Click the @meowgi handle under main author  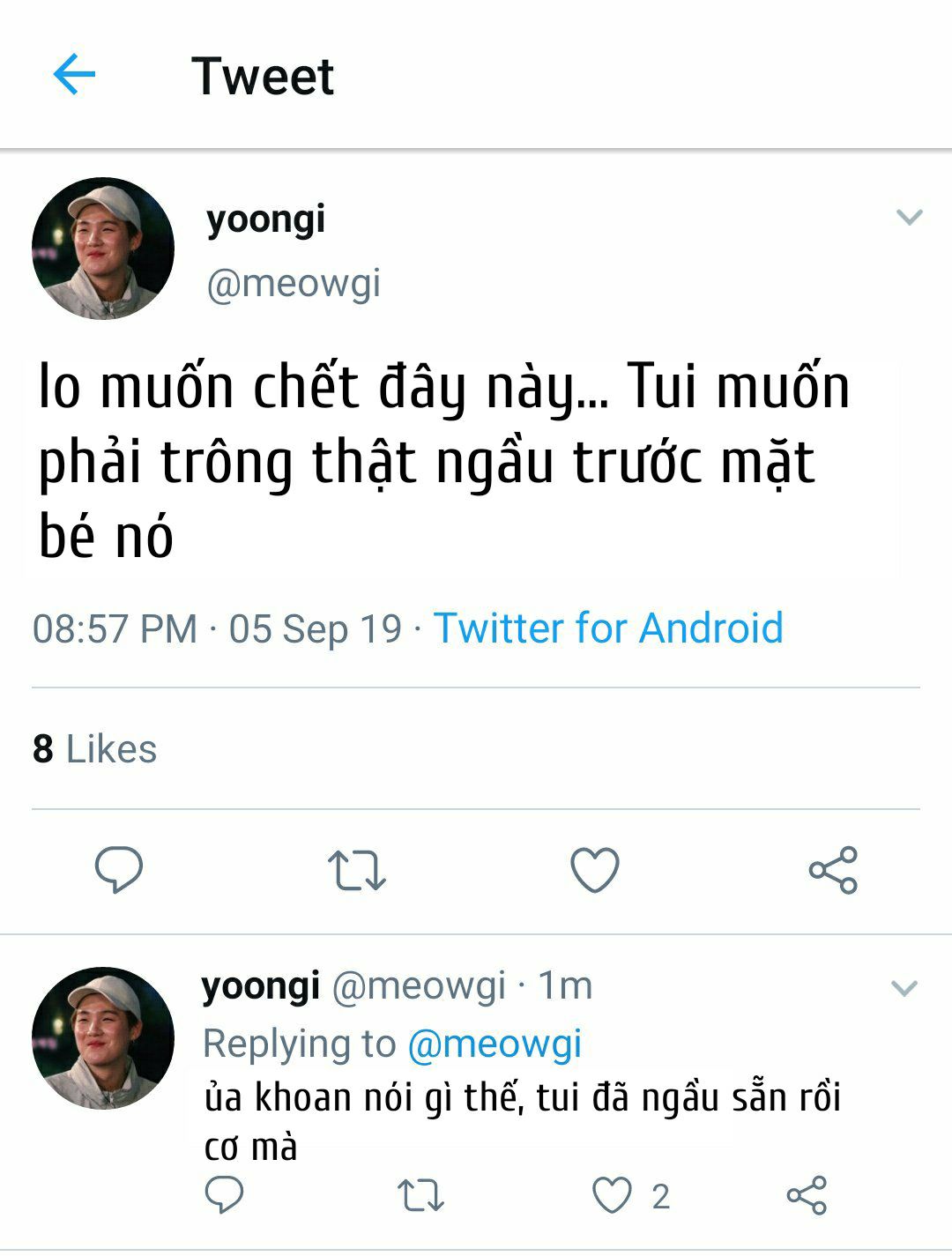point(294,284)
